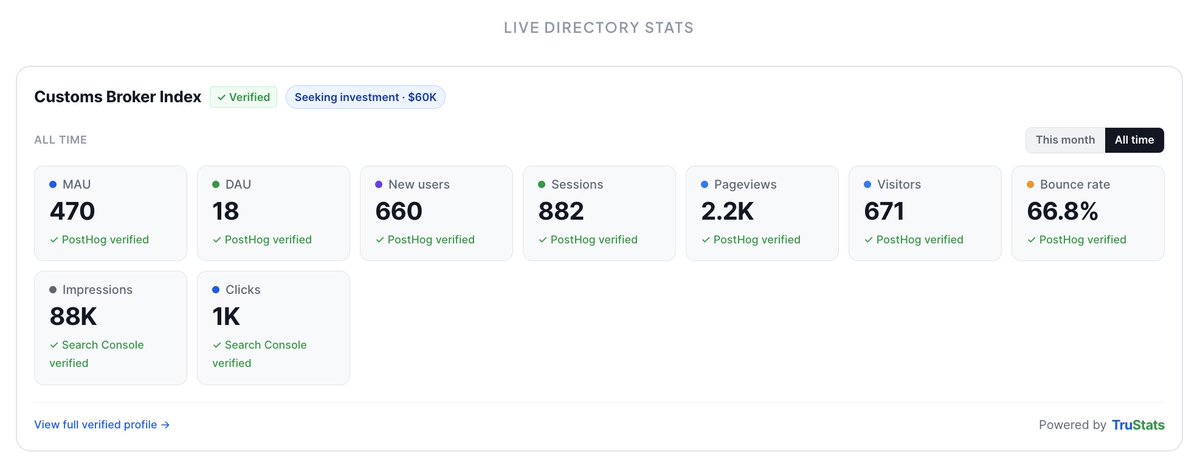This screenshot has width=1200, height=471.
Task: Click the Bounce rate label
Action: click(1075, 185)
